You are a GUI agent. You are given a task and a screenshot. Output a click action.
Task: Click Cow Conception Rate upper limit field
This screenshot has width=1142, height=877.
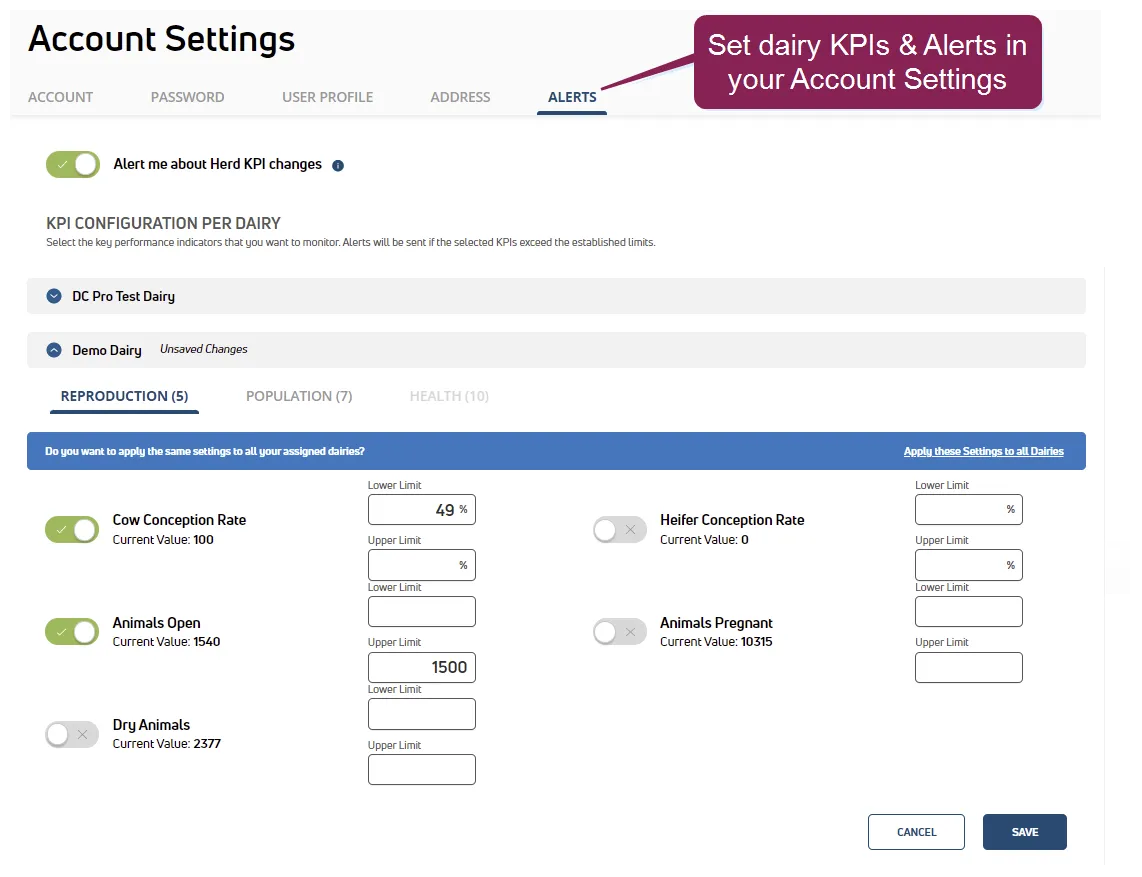[x=422, y=565]
